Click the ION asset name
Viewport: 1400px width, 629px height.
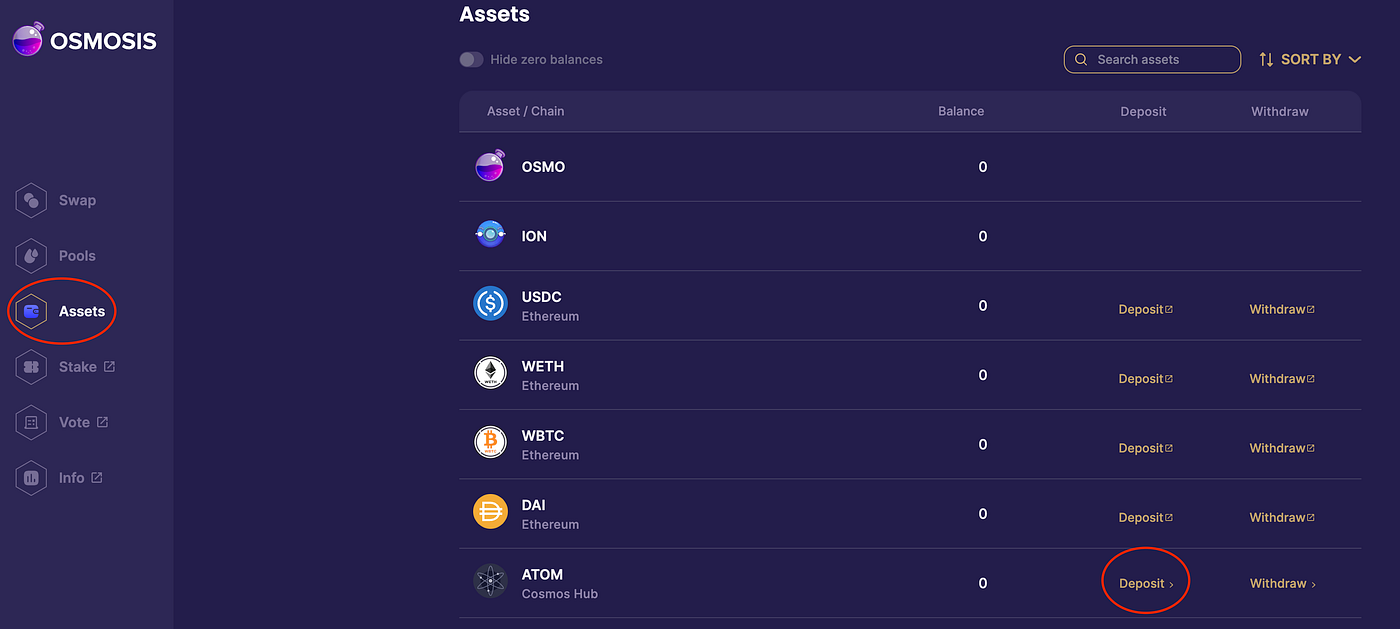(x=534, y=236)
